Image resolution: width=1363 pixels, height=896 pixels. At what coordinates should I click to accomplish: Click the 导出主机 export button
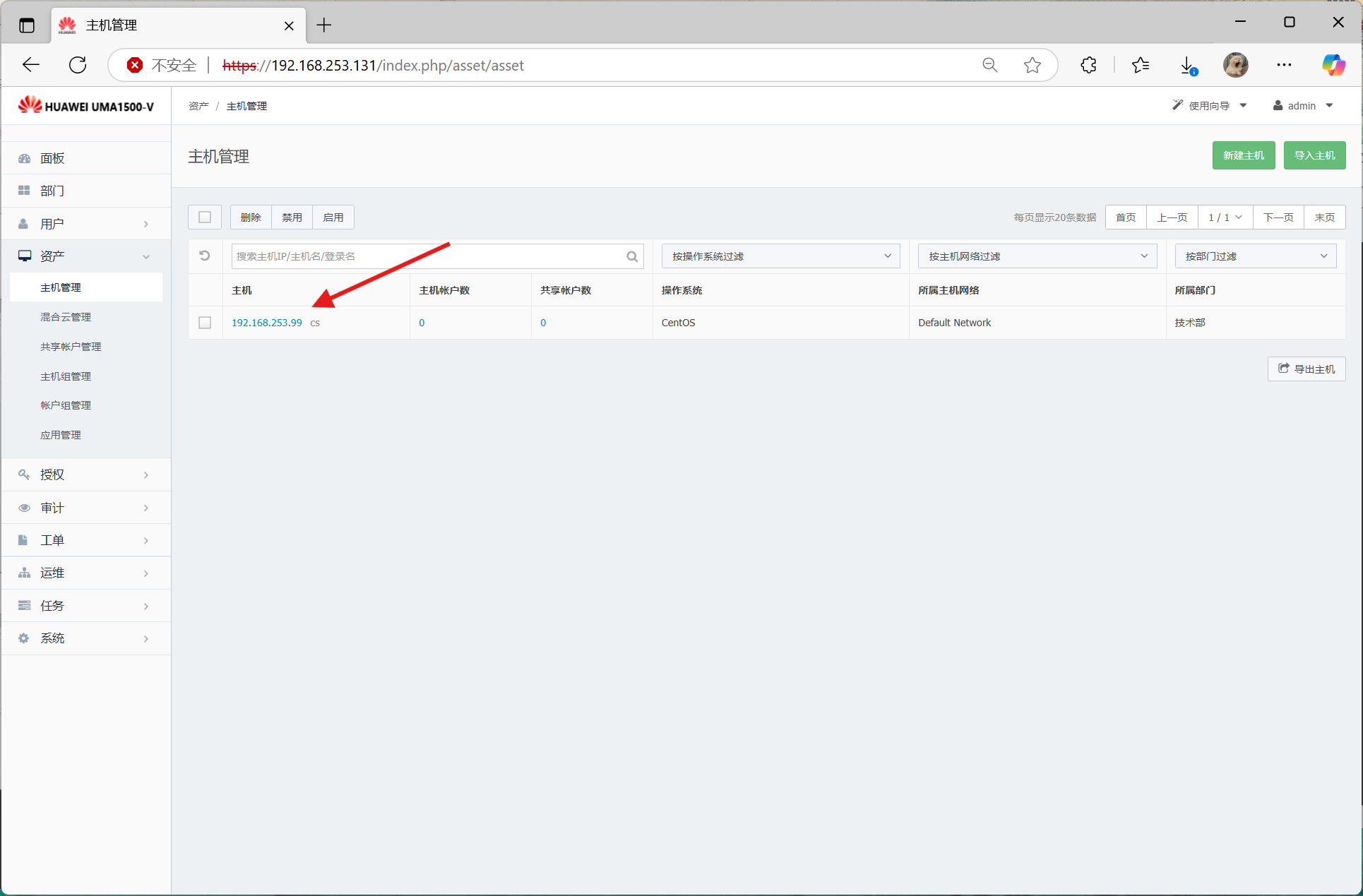1306,369
